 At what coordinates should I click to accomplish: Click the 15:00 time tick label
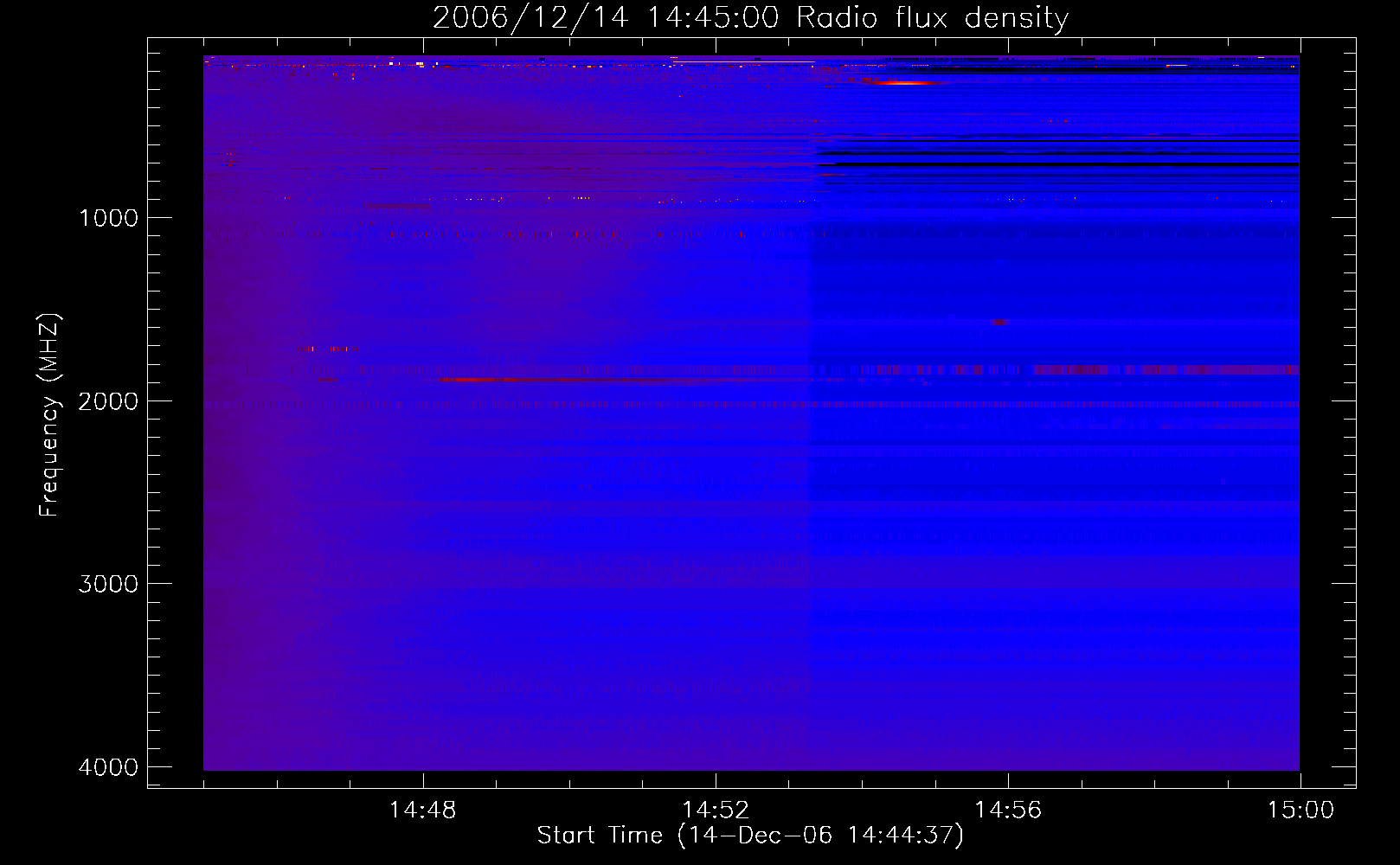click(1300, 811)
